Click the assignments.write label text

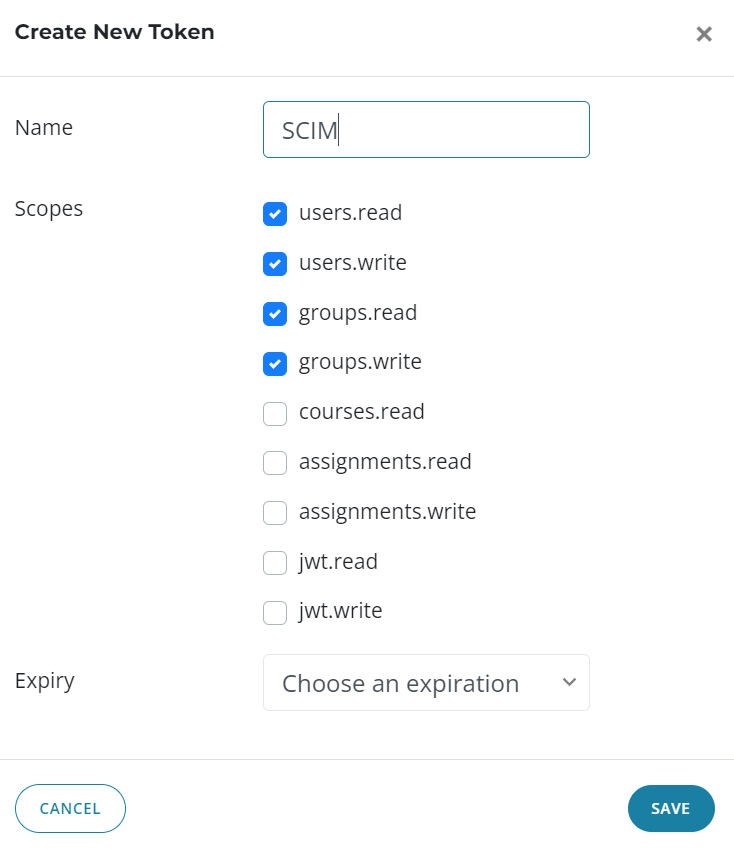click(x=387, y=512)
